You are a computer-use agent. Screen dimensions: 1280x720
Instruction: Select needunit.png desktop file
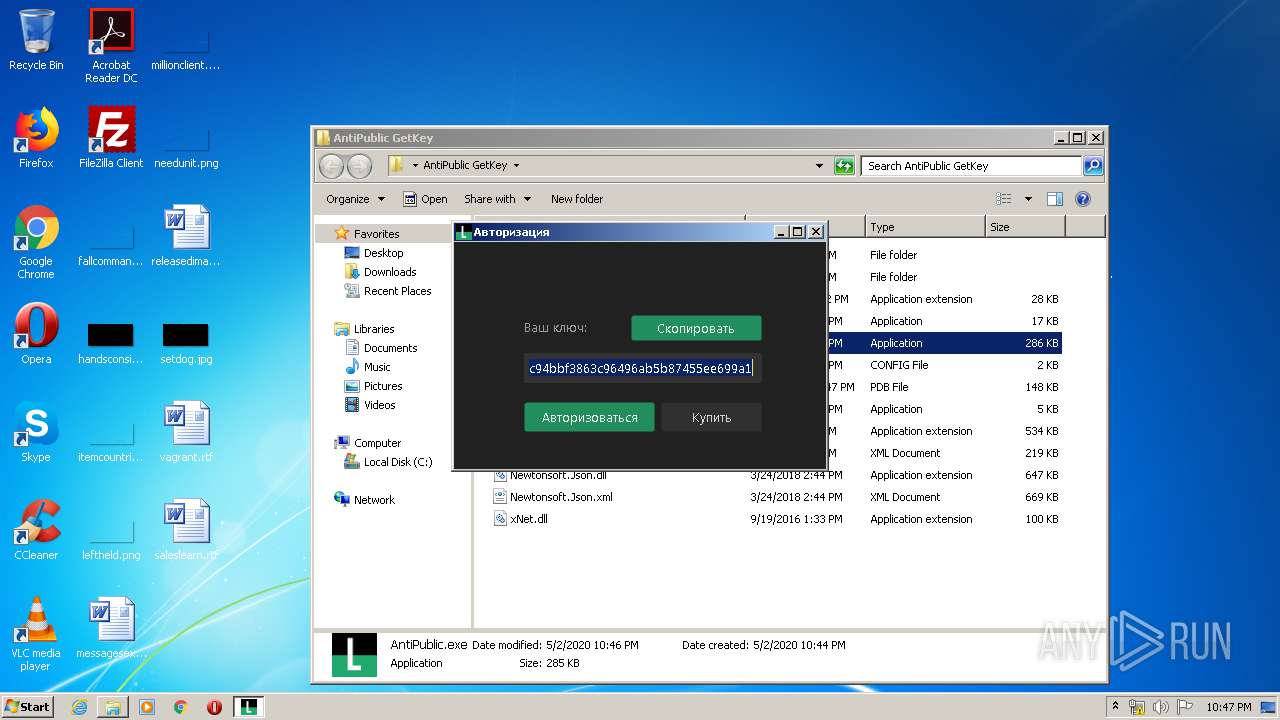point(186,146)
